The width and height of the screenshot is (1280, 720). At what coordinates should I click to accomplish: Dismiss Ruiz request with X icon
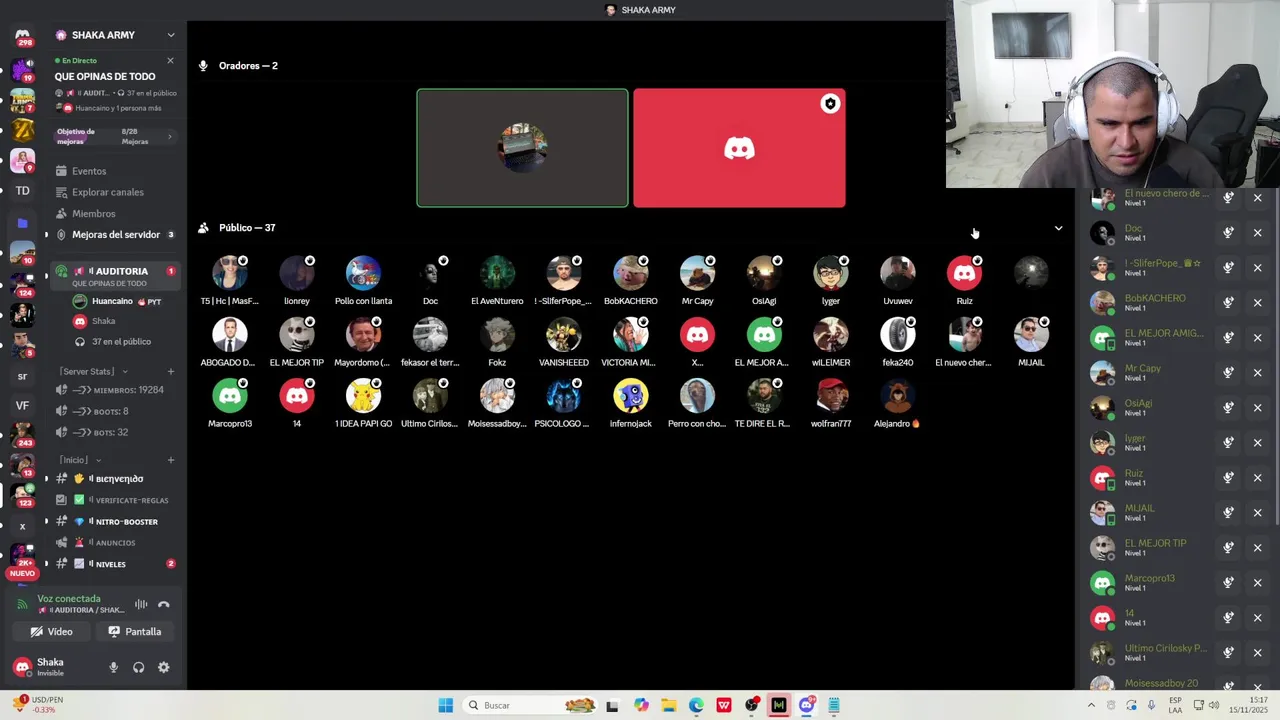[1258, 478]
